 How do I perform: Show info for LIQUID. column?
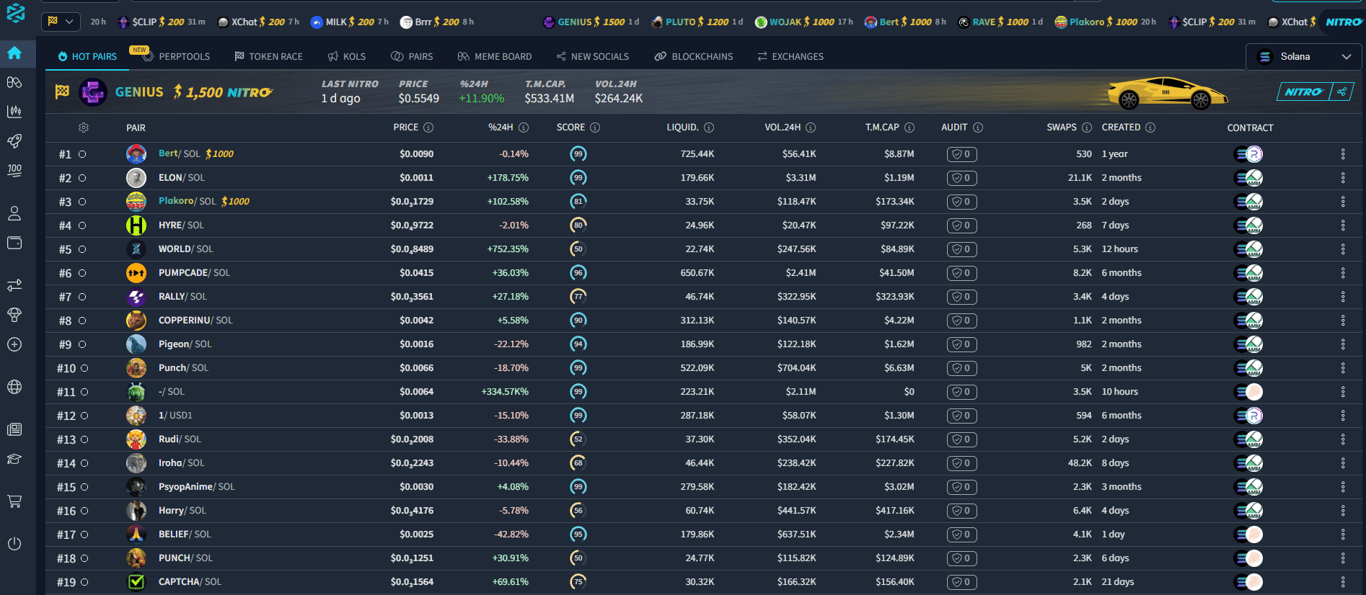coord(709,128)
